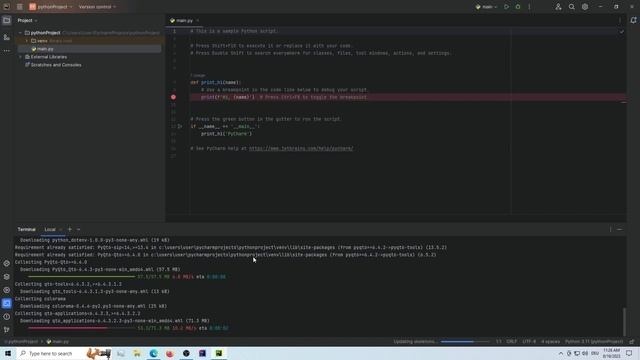Toggle the highlighted Terminal tool window icon
Viewport: 640px width, 360px height.
pyautogui.click(x=7, y=303)
